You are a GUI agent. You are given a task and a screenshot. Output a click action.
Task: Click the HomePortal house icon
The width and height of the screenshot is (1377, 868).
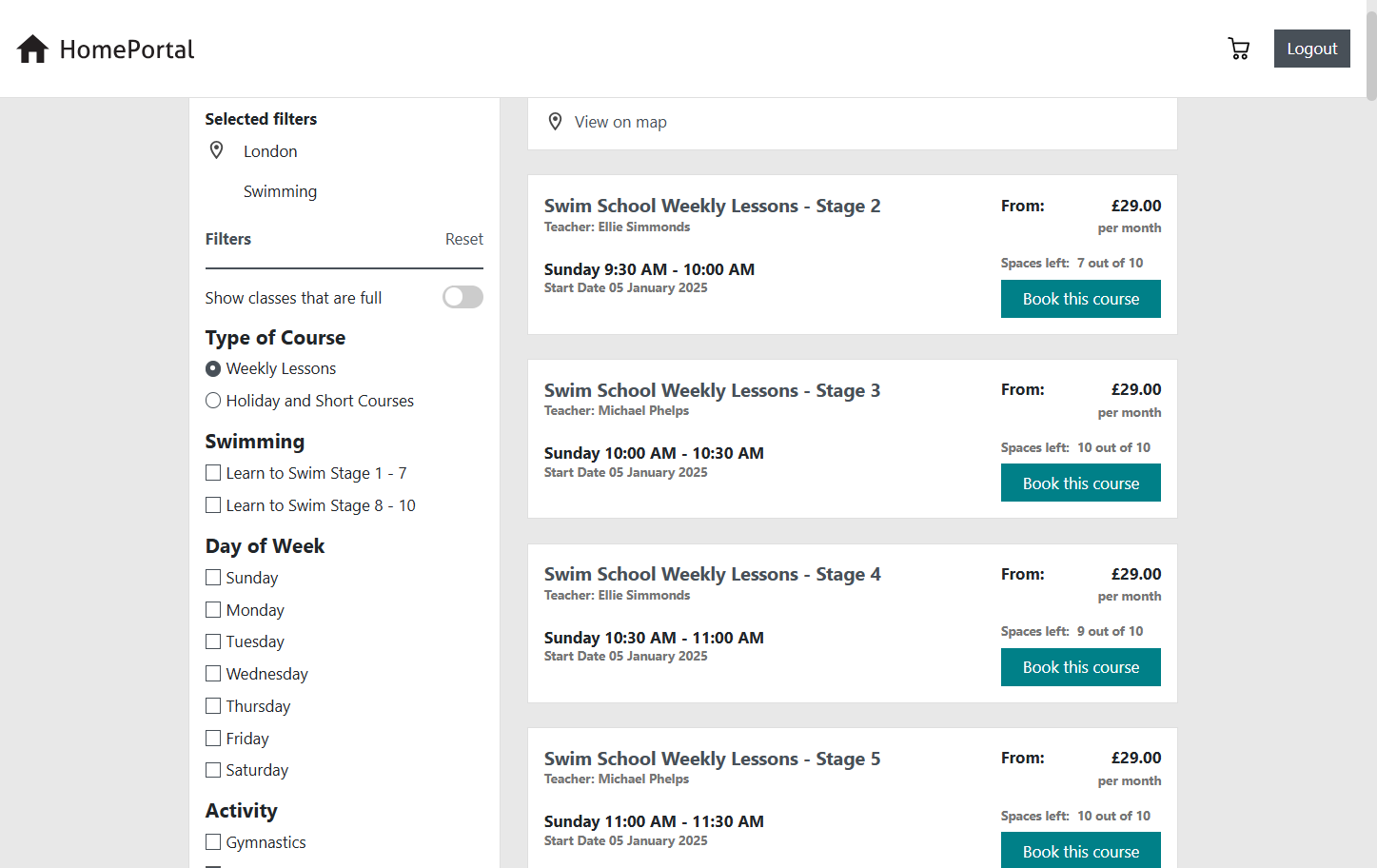click(32, 49)
